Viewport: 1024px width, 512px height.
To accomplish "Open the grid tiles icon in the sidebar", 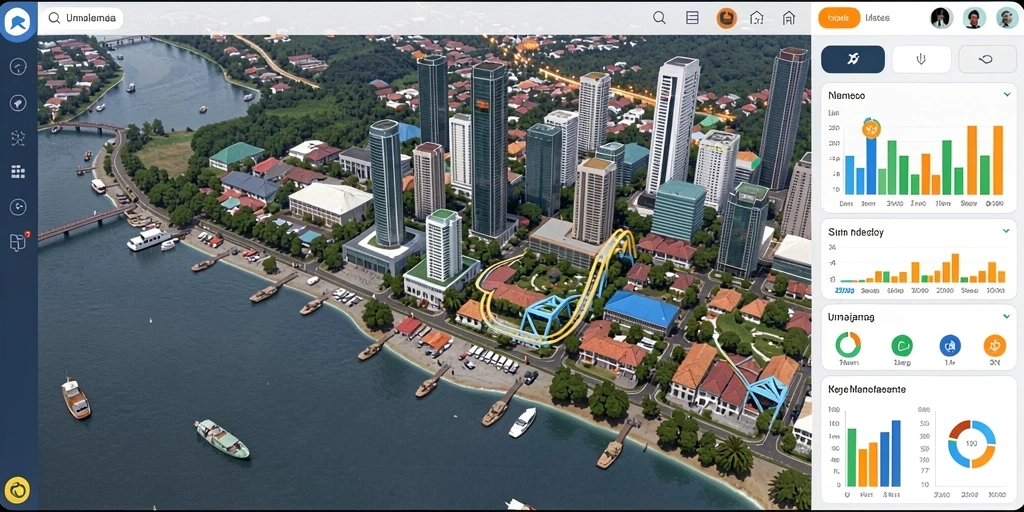I will click(x=18, y=172).
